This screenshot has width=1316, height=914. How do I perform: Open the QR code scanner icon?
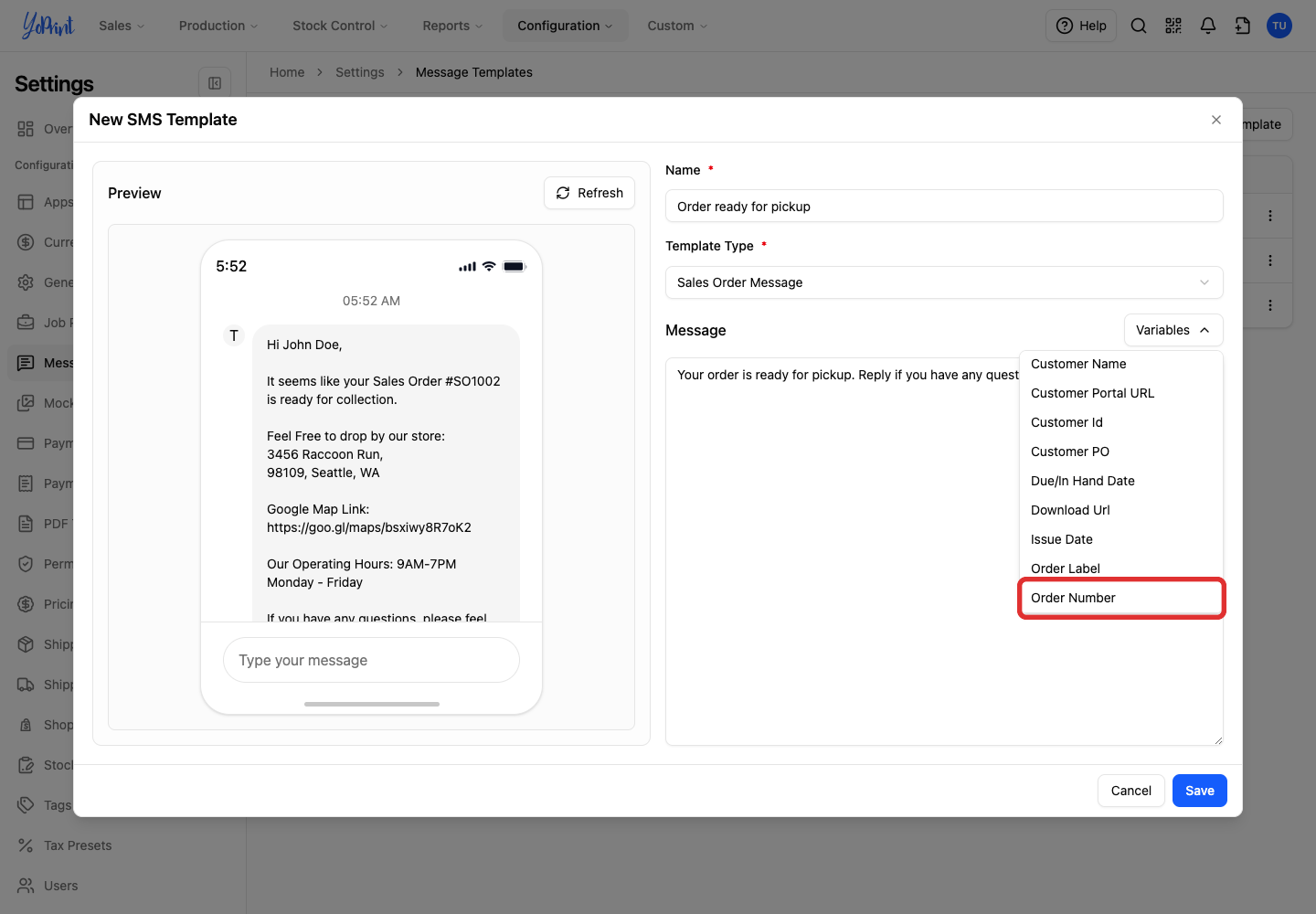[1173, 26]
